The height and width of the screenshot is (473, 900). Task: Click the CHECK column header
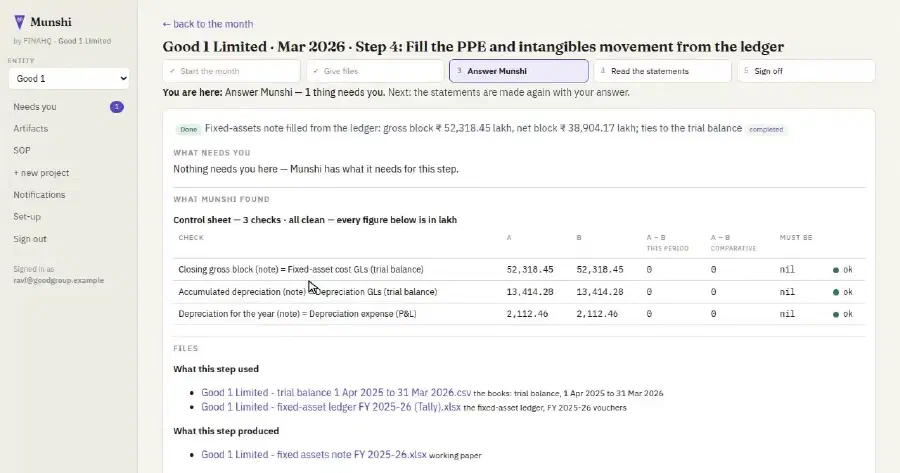click(x=191, y=238)
